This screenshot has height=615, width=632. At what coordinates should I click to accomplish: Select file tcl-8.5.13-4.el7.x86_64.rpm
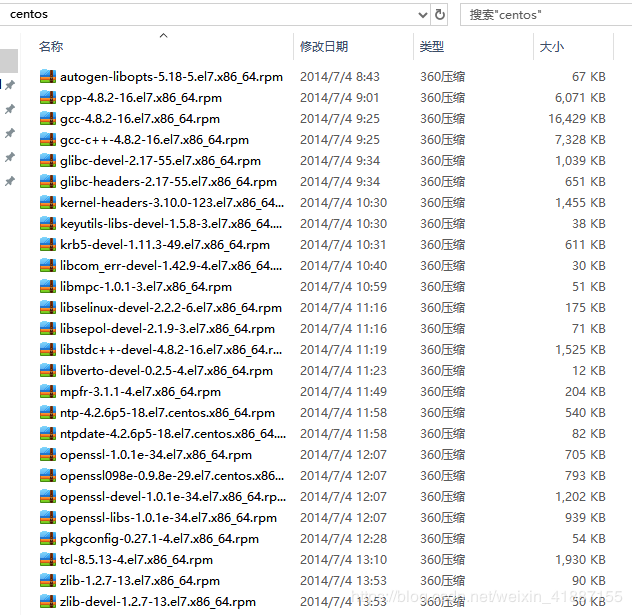pos(136,559)
